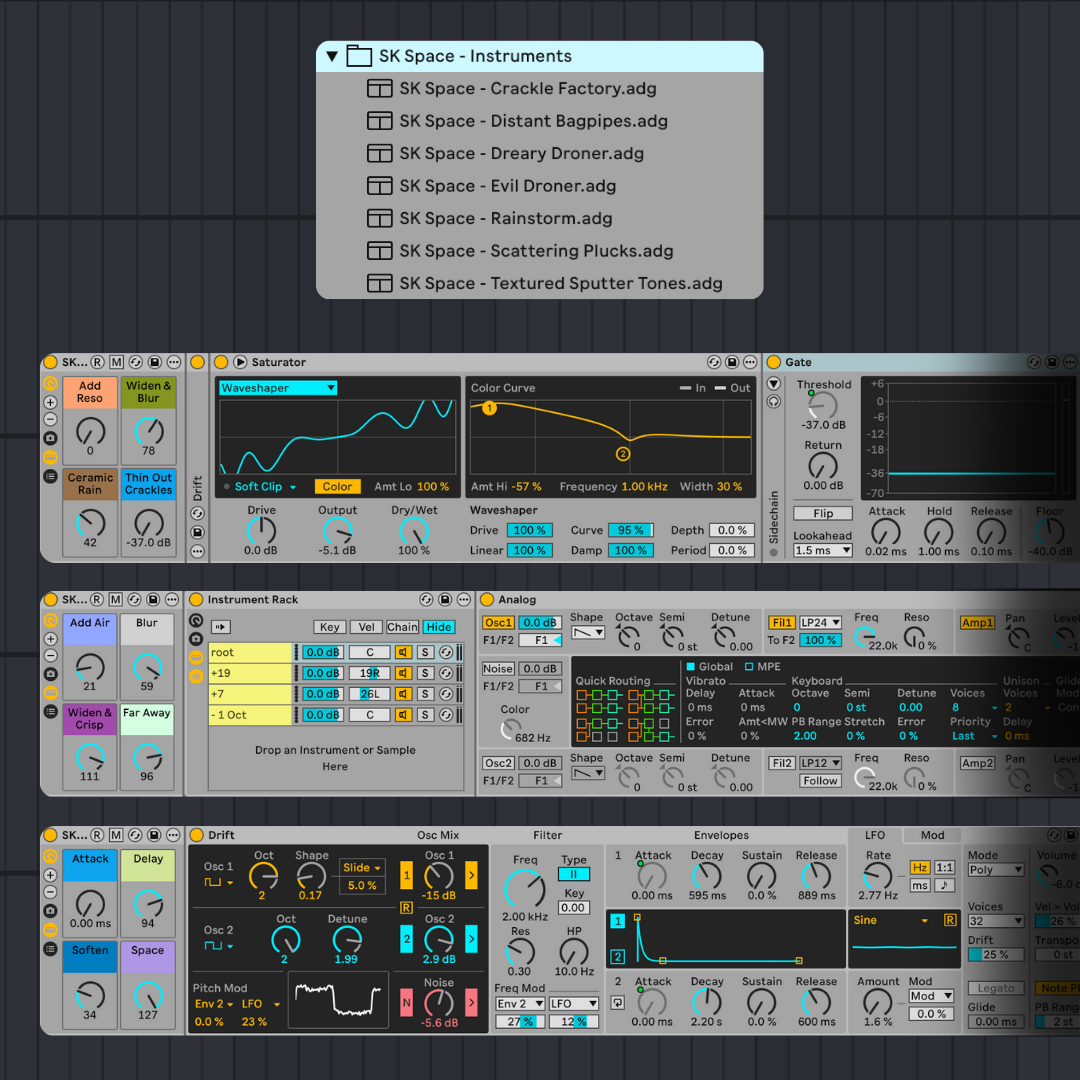This screenshot has height=1080, width=1080.
Task: Collapse the SK Space - Instruments folder
Action: [x=332, y=57]
